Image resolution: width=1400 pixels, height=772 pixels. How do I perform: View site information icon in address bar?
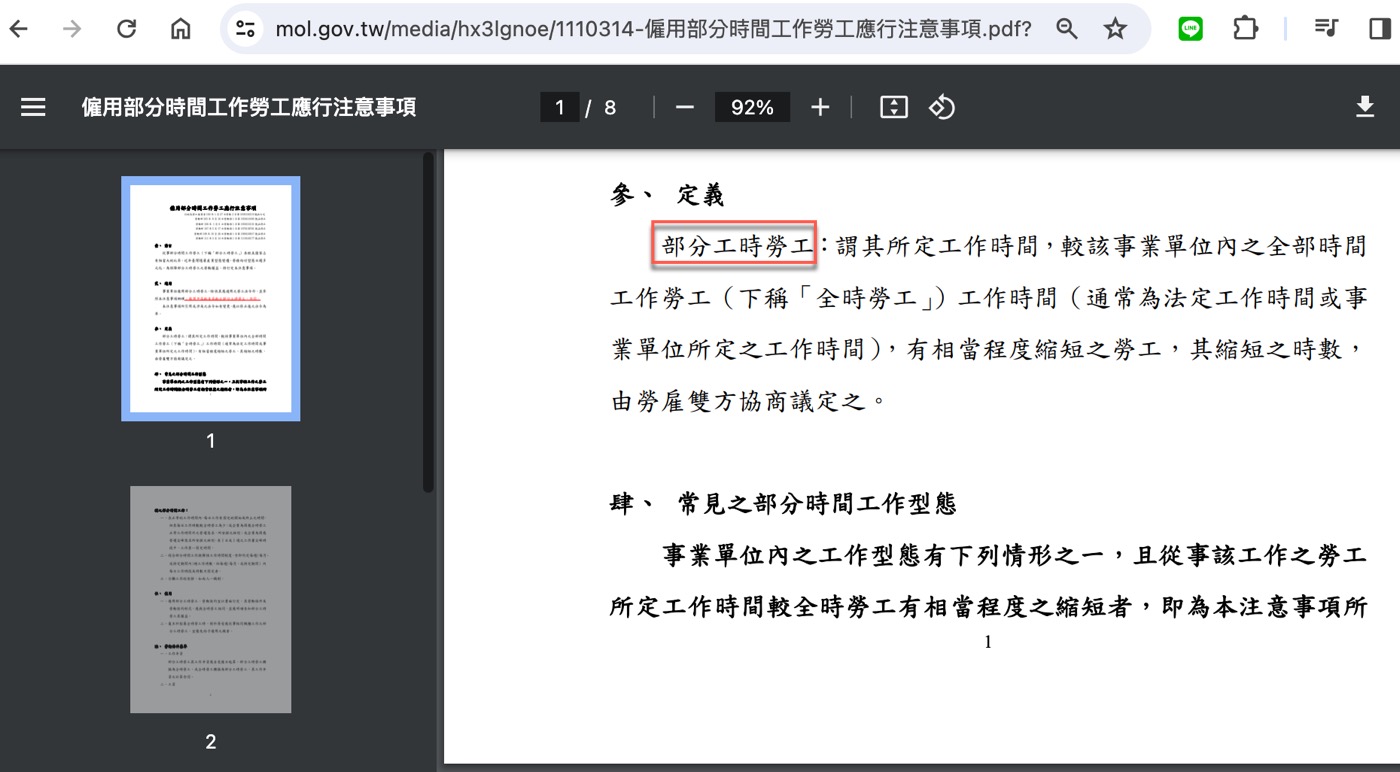pyautogui.click(x=246, y=29)
